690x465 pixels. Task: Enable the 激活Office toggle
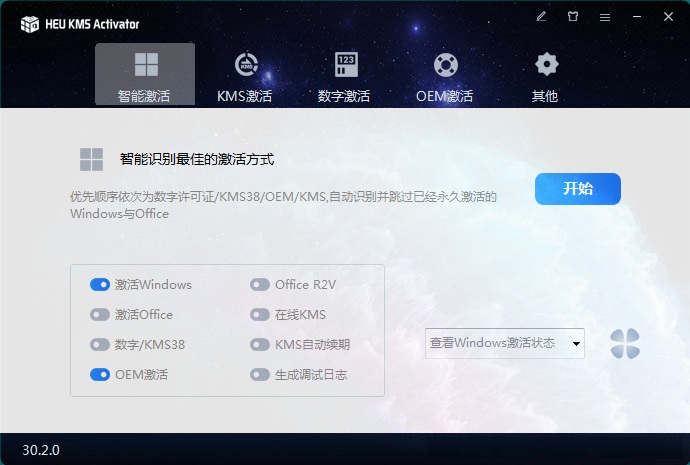point(100,315)
